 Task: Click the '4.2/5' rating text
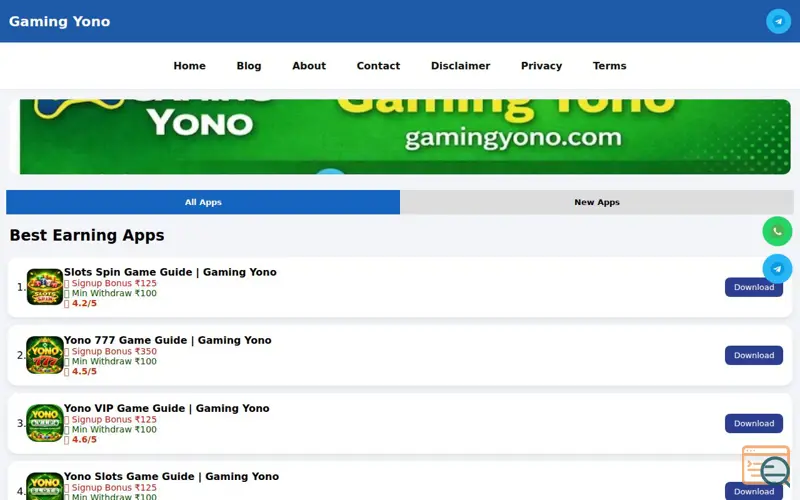tap(84, 303)
